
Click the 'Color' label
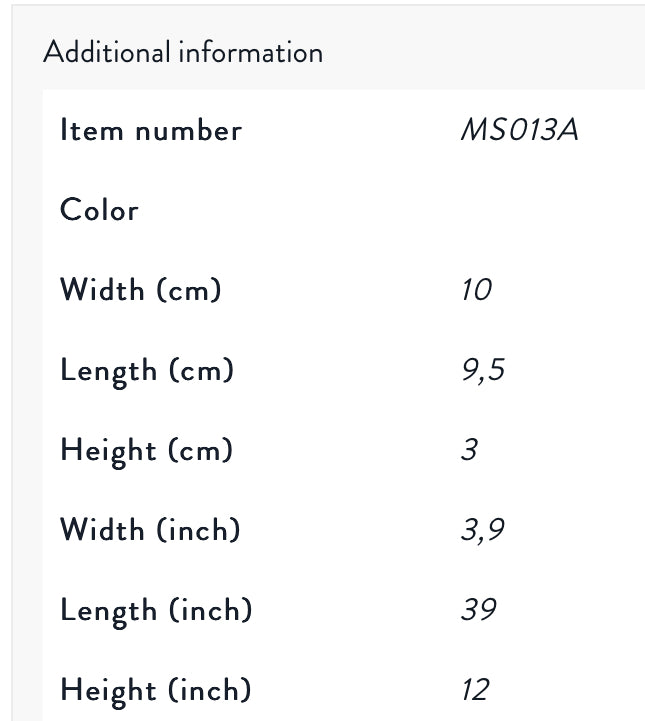[x=99, y=210]
